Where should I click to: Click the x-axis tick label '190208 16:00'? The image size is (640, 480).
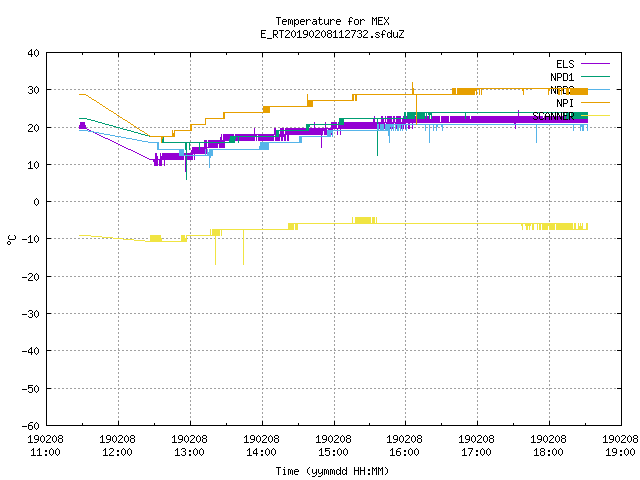(404, 446)
